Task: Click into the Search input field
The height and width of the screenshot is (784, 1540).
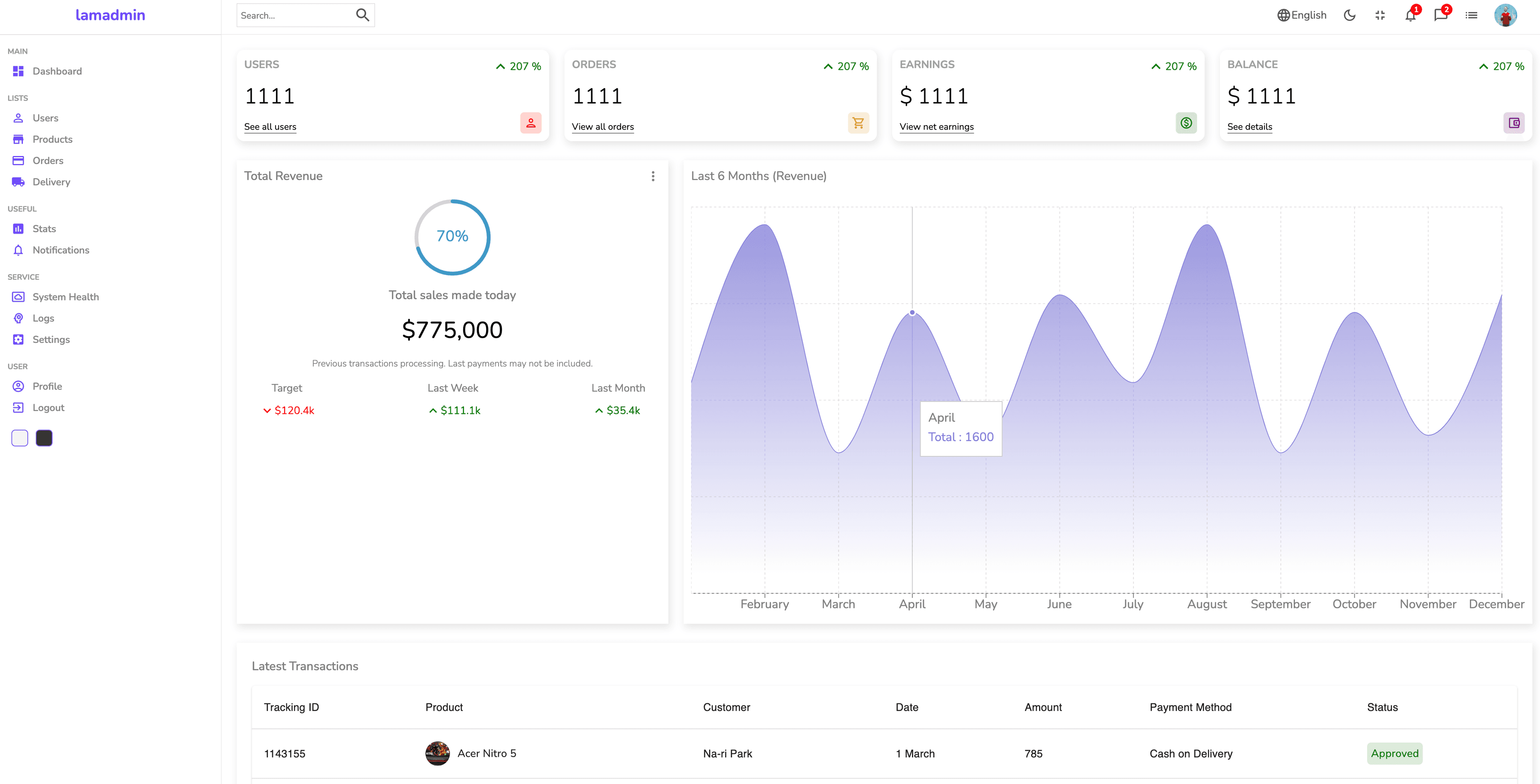Action: (293, 16)
